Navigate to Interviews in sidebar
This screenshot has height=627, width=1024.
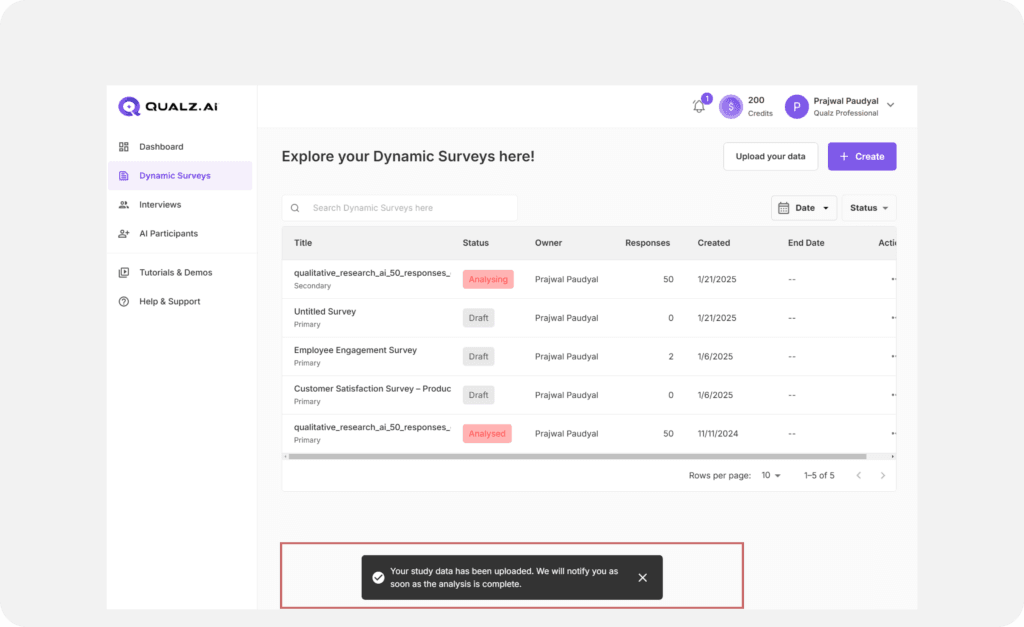pyautogui.click(x=160, y=205)
